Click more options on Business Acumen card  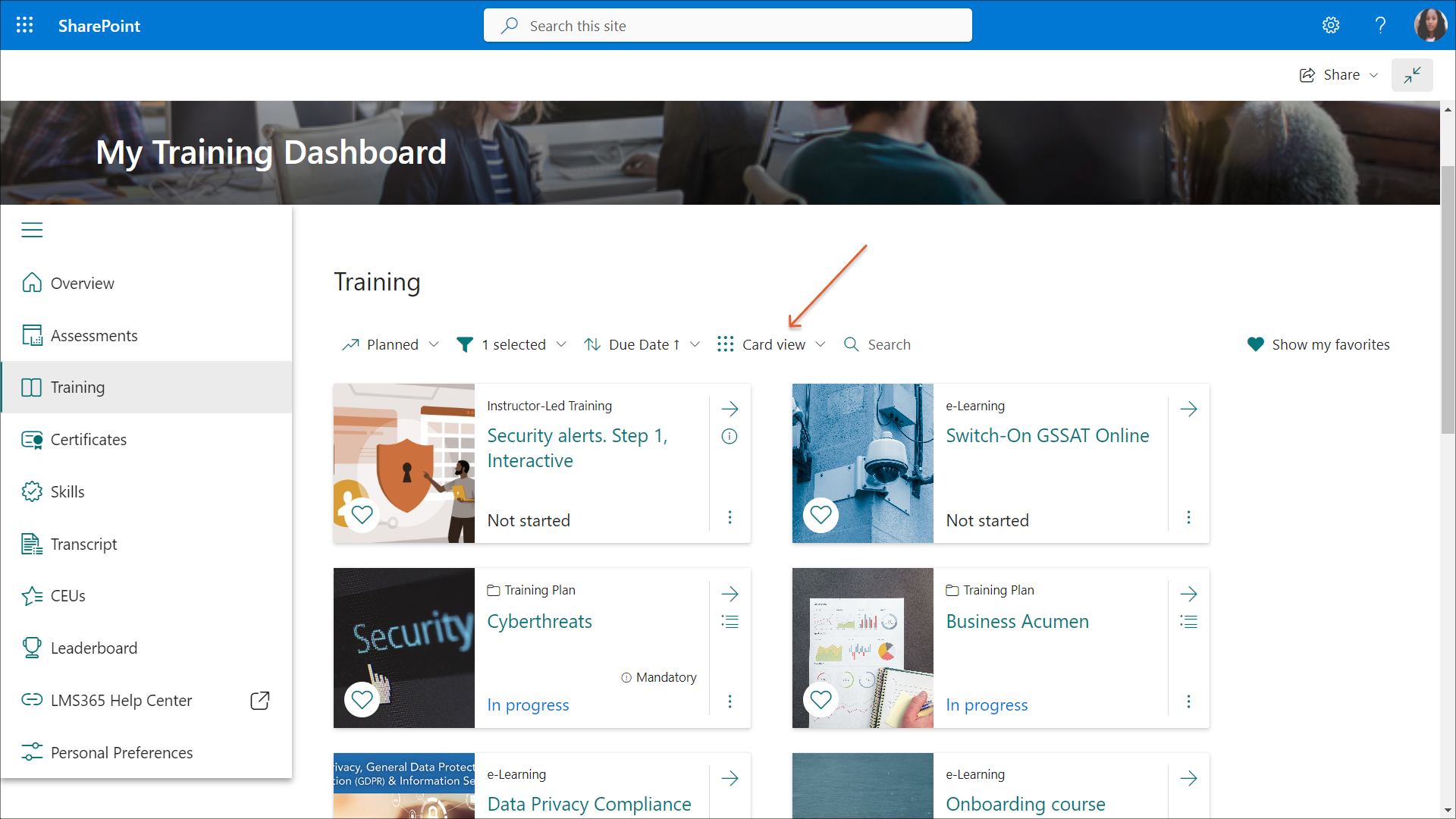click(1188, 701)
